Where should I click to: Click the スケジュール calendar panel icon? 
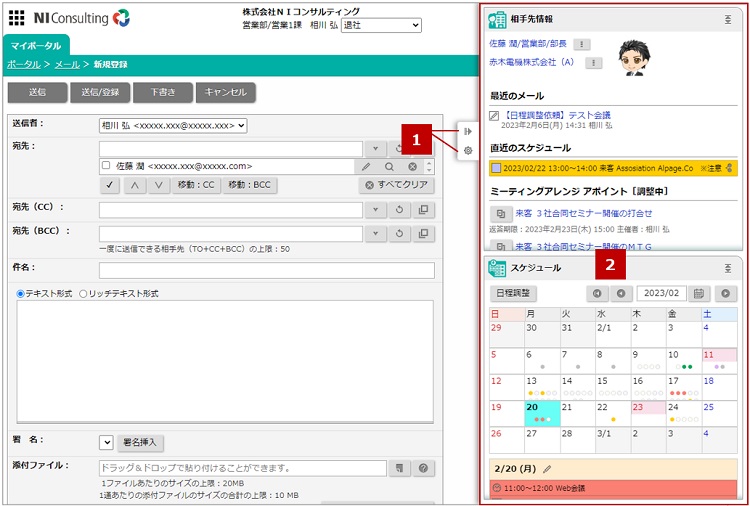click(x=497, y=268)
